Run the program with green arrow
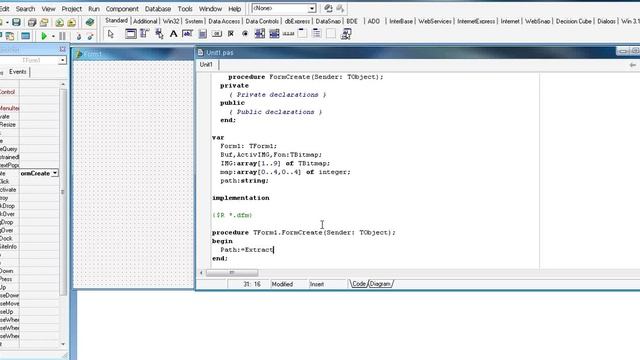Image resolution: width=640 pixels, height=360 pixels. click(44, 36)
